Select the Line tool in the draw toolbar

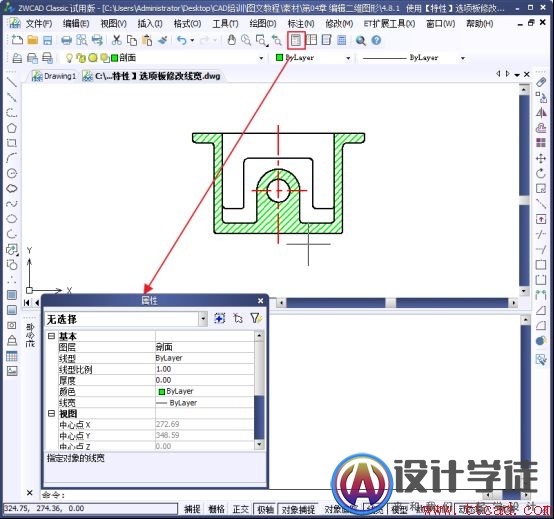[x=12, y=82]
